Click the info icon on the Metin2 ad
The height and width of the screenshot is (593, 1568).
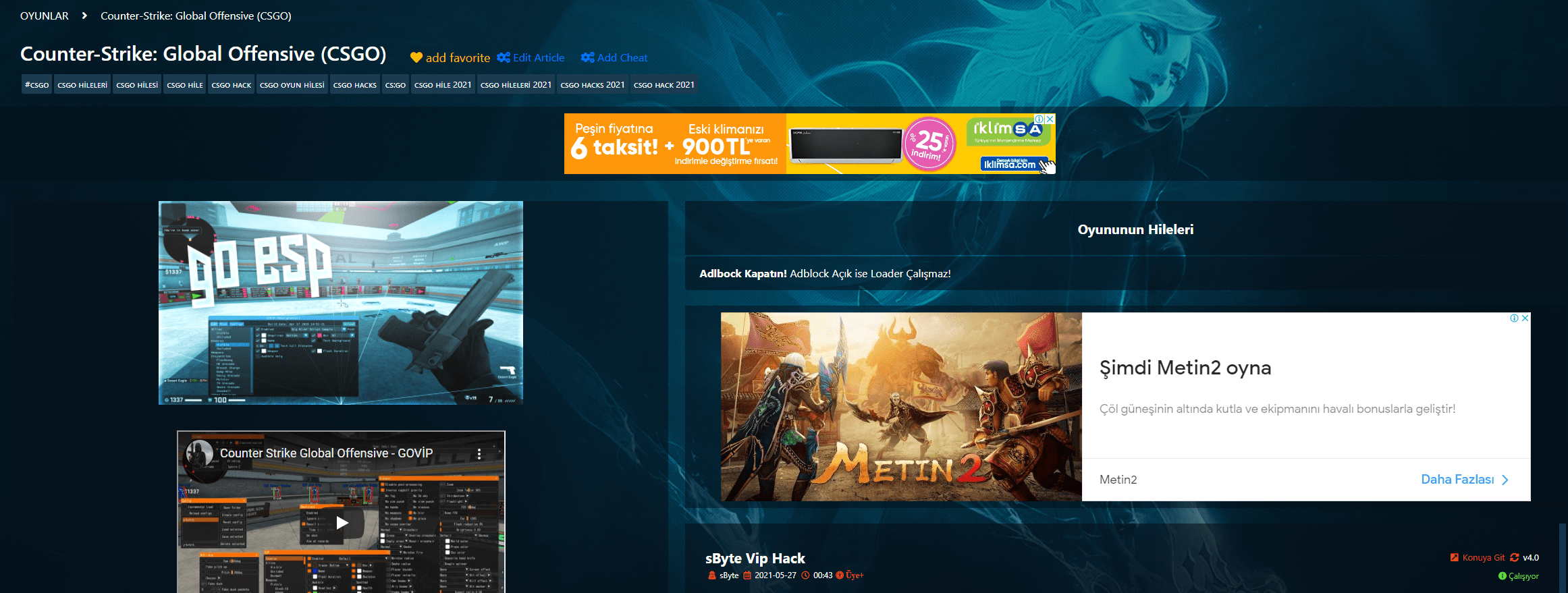click(x=1514, y=318)
